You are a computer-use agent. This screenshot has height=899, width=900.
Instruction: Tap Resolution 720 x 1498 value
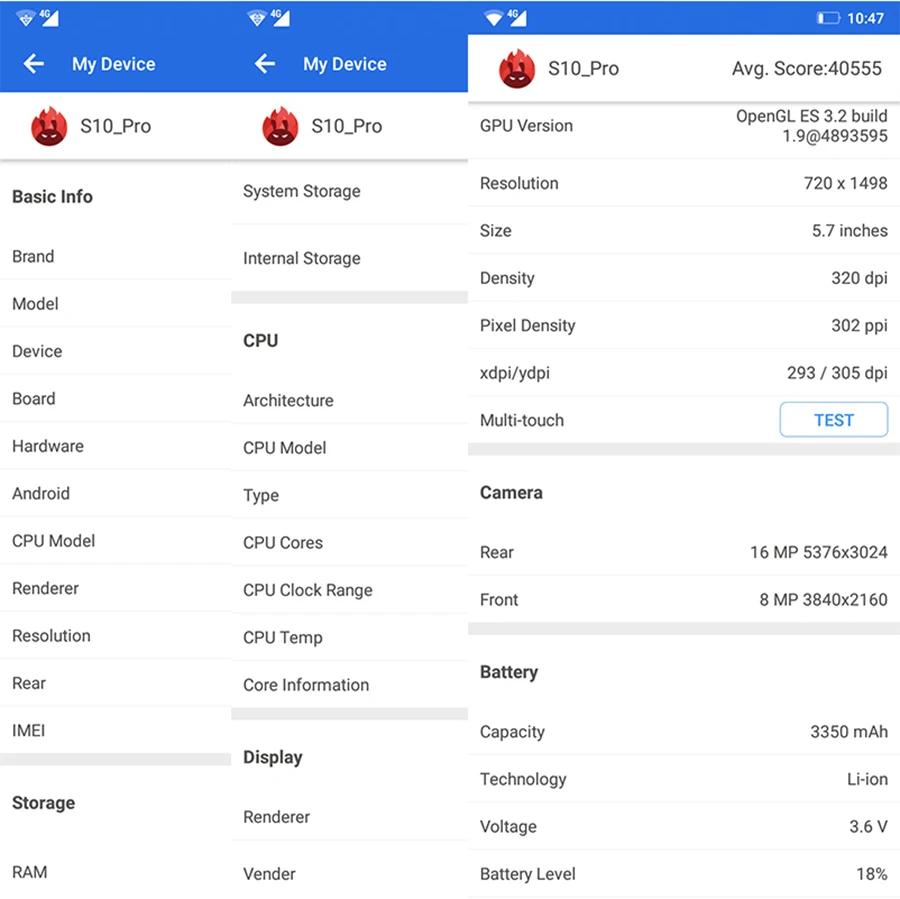(845, 183)
